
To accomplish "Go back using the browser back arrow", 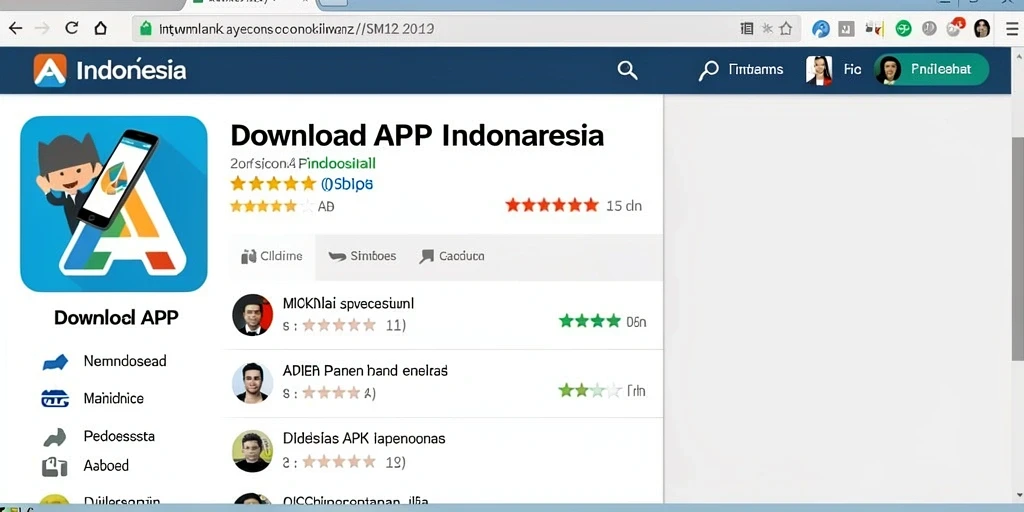I will pos(14,28).
